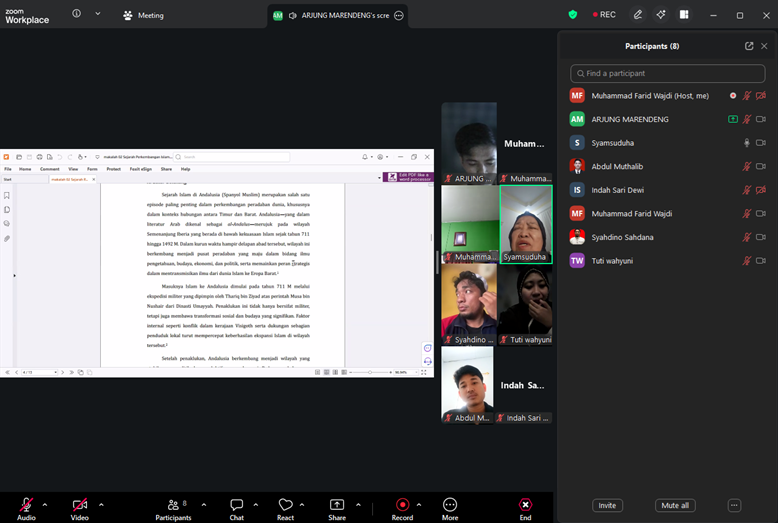Open the Share menu in shared PDF
The height and width of the screenshot is (523, 778).
[x=166, y=169]
